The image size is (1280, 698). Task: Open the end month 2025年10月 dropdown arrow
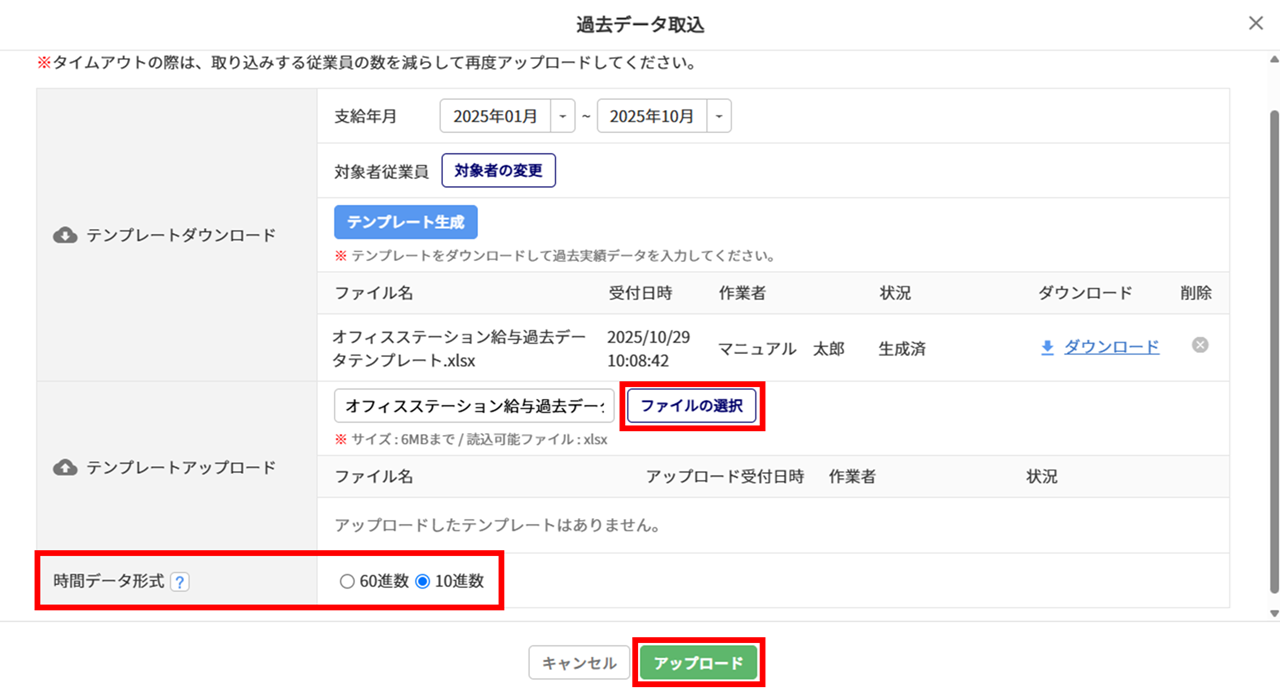pyautogui.click(x=720, y=116)
